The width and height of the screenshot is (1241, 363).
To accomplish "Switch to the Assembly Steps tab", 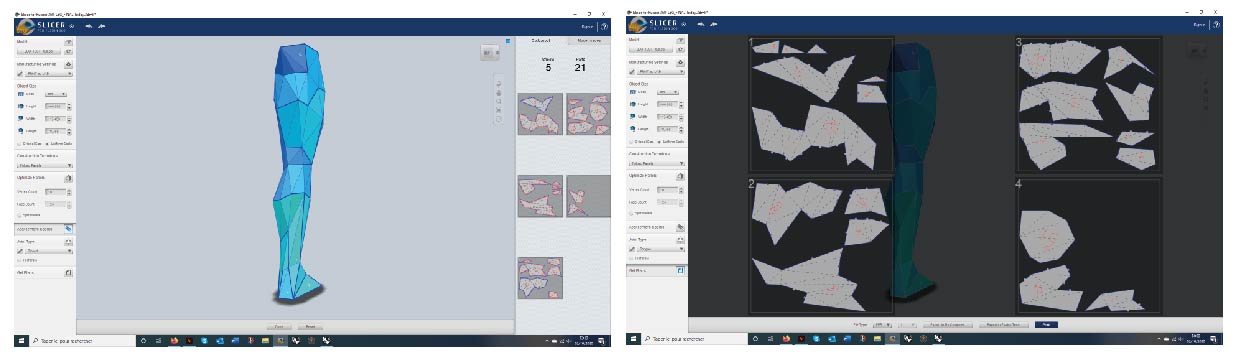I will [588, 41].
